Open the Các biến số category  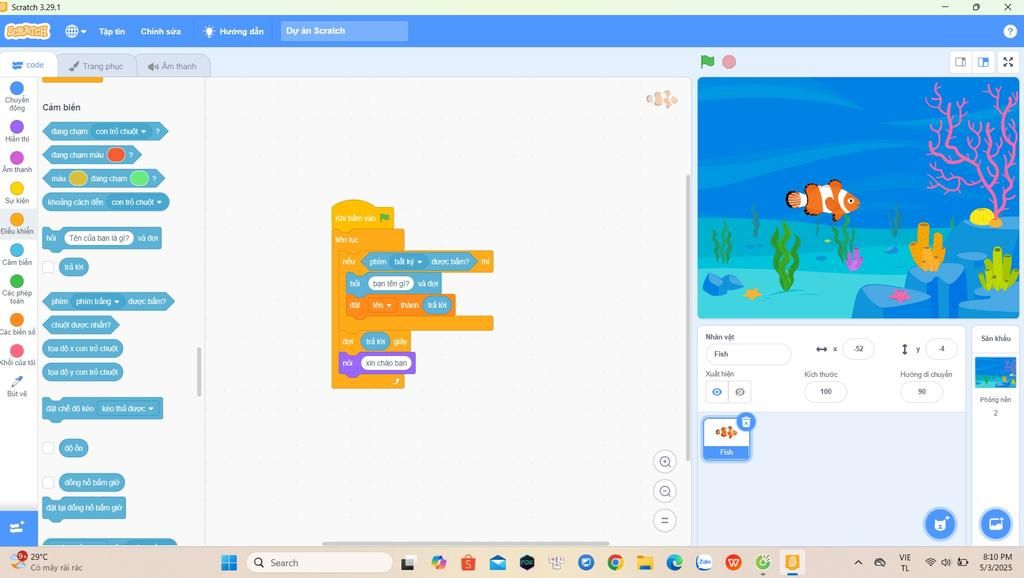[x=17, y=325]
